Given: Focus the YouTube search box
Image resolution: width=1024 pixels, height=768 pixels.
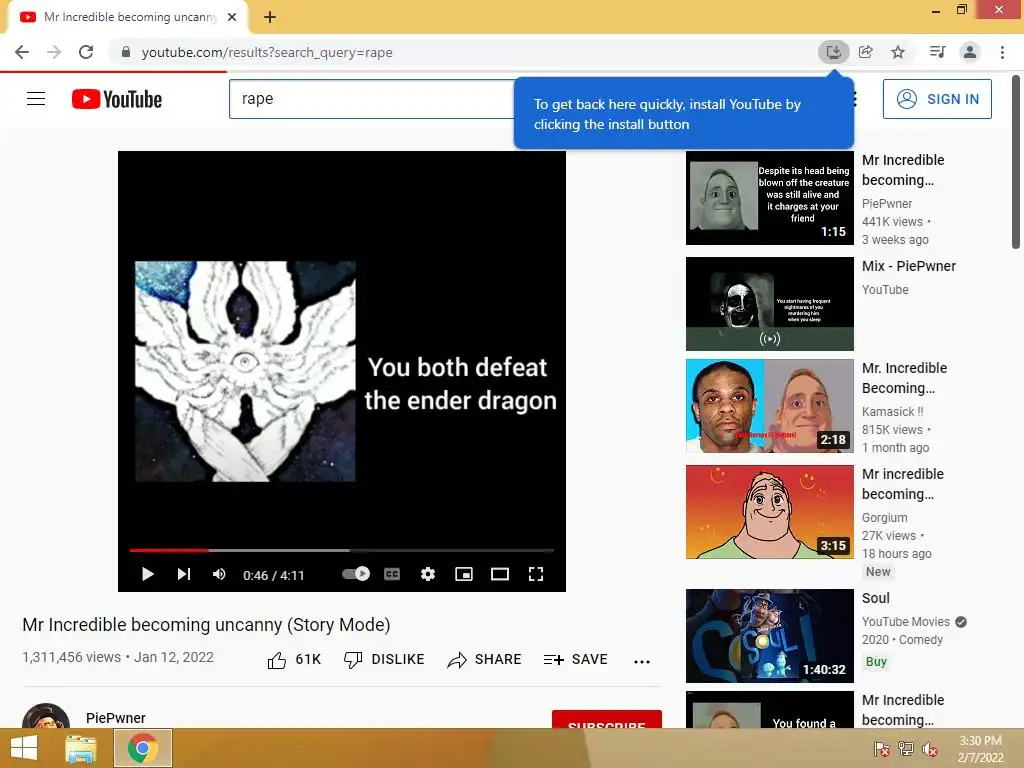Looking at the screenshot, I should tap(371, 99).
